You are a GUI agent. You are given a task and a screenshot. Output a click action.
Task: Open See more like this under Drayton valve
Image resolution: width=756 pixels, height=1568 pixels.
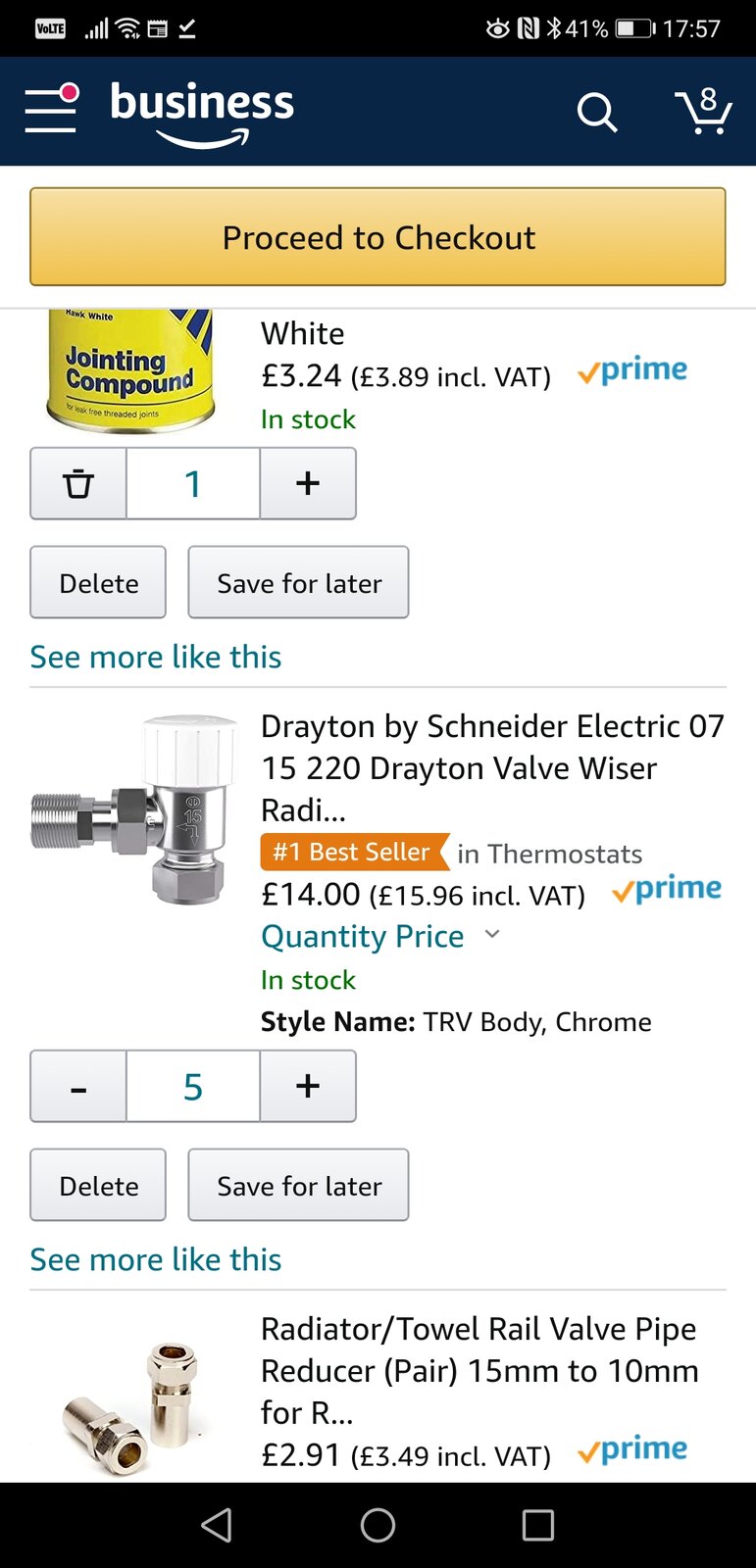coord(156,1259)
